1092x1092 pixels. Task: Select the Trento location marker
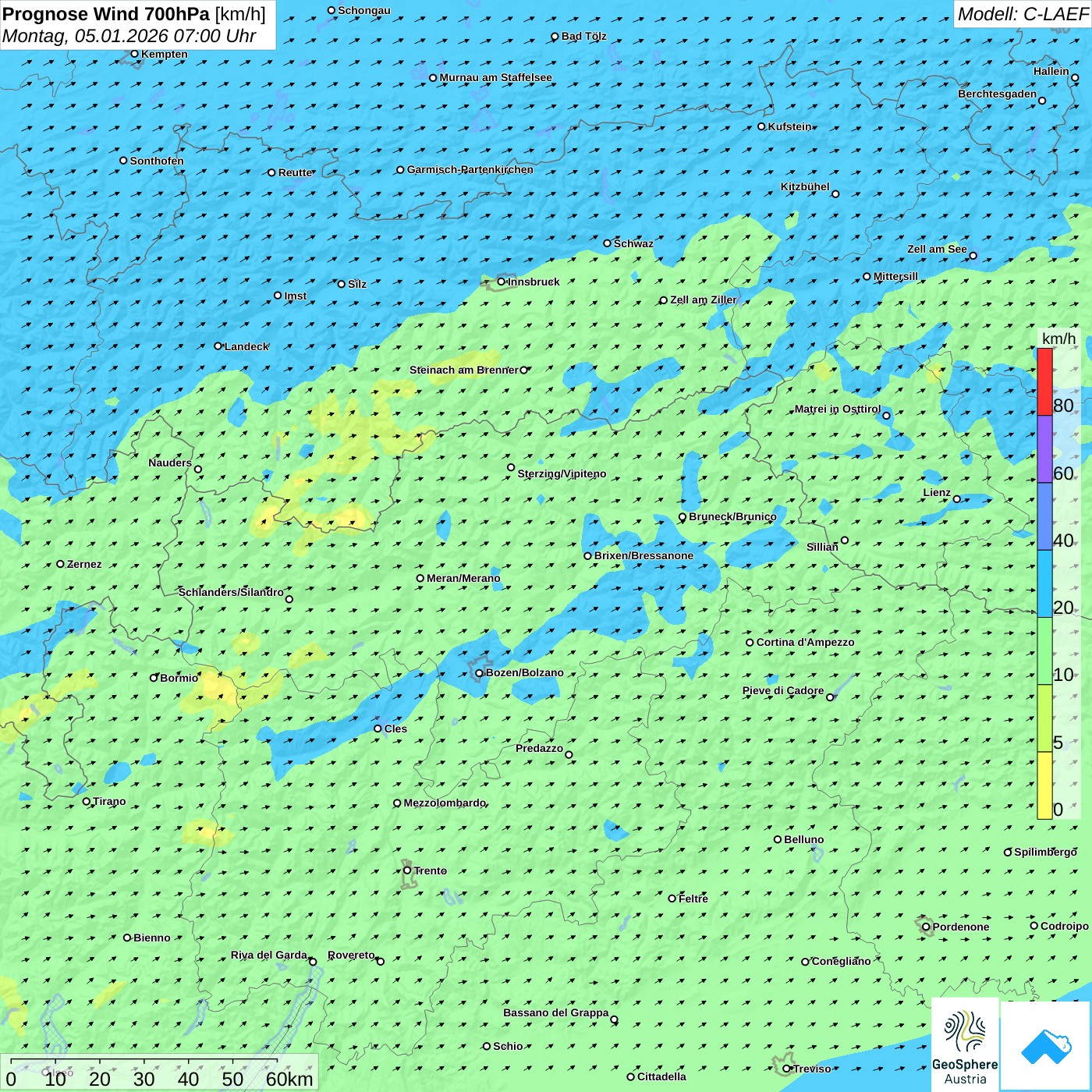point(407,870)
